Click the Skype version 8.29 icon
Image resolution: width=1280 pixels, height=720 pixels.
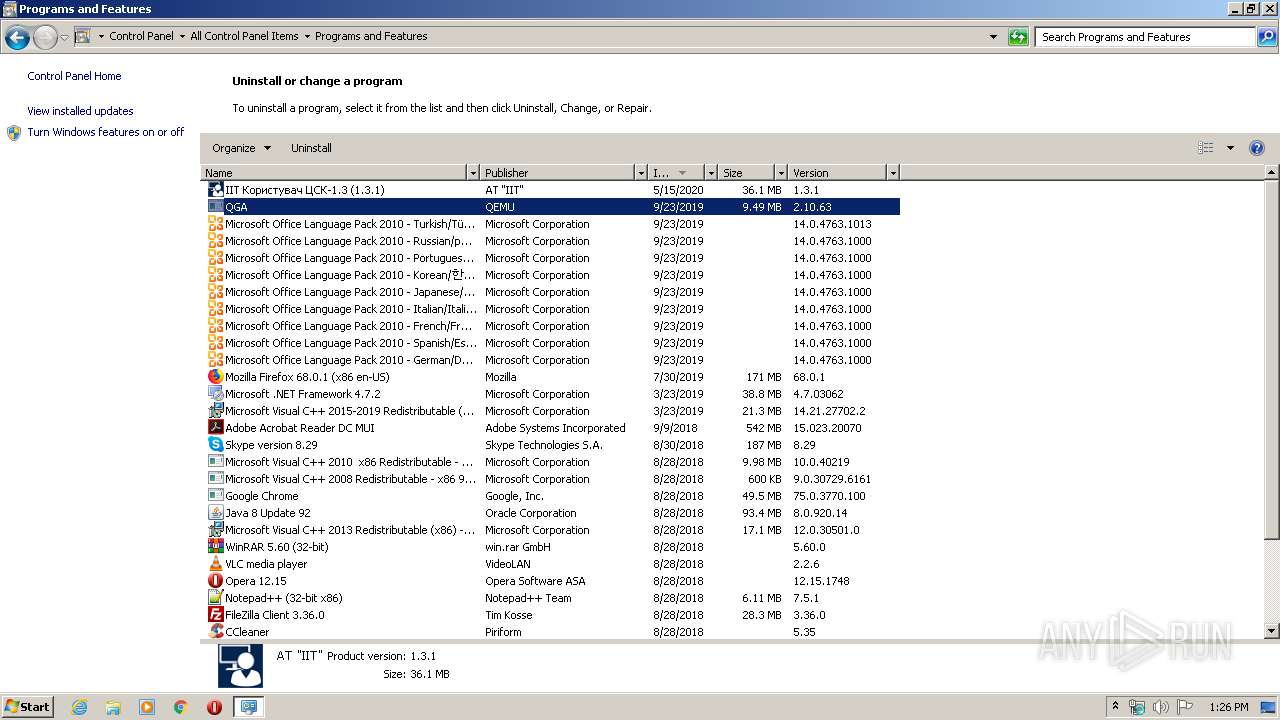coord(215,445)
